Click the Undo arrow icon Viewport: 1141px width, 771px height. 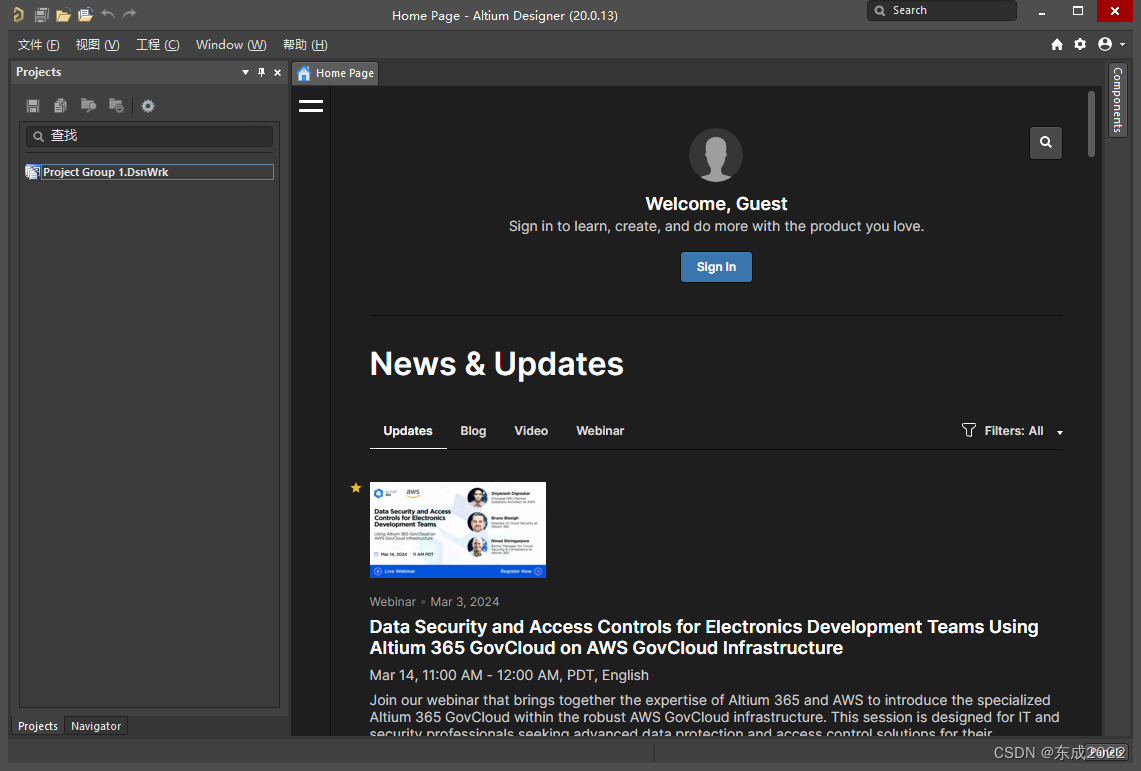108,14
